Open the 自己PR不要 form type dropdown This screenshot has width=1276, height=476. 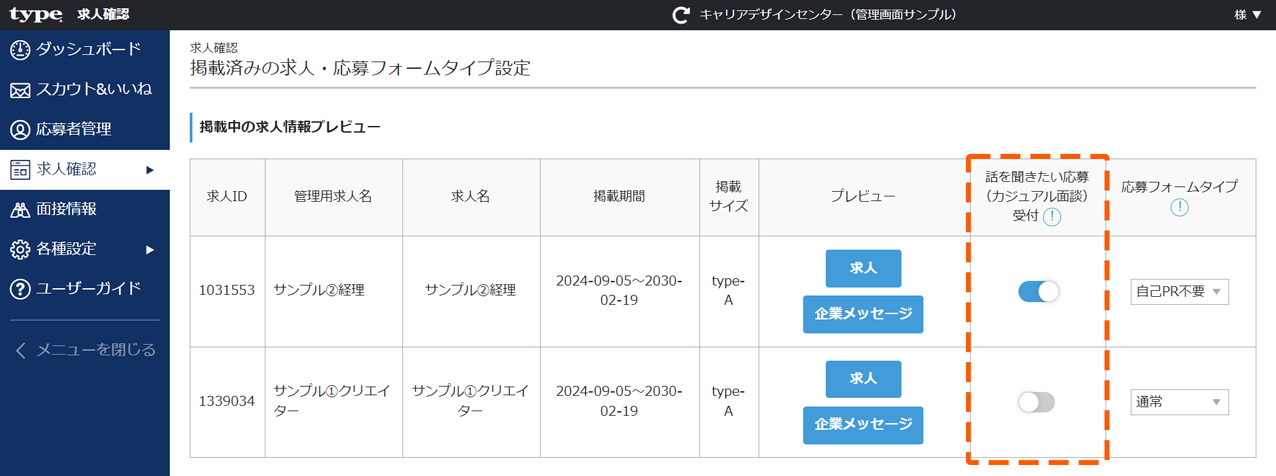pyautogui.click(x=1180, y=292)
